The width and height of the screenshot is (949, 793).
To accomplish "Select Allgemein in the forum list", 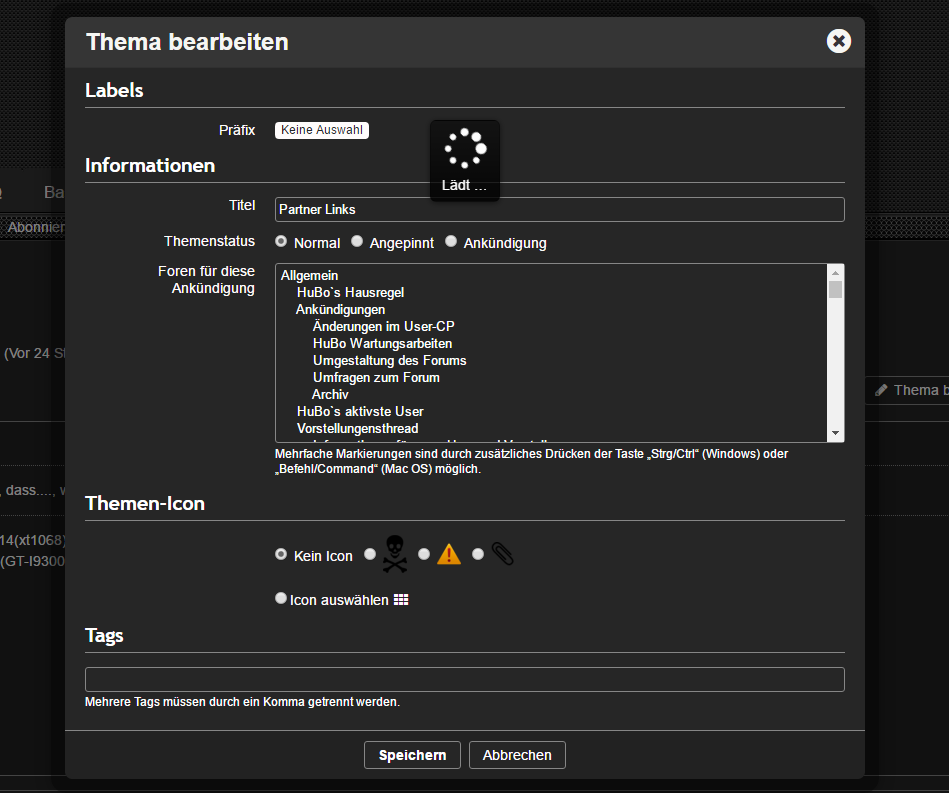I will tap(310, 275).
